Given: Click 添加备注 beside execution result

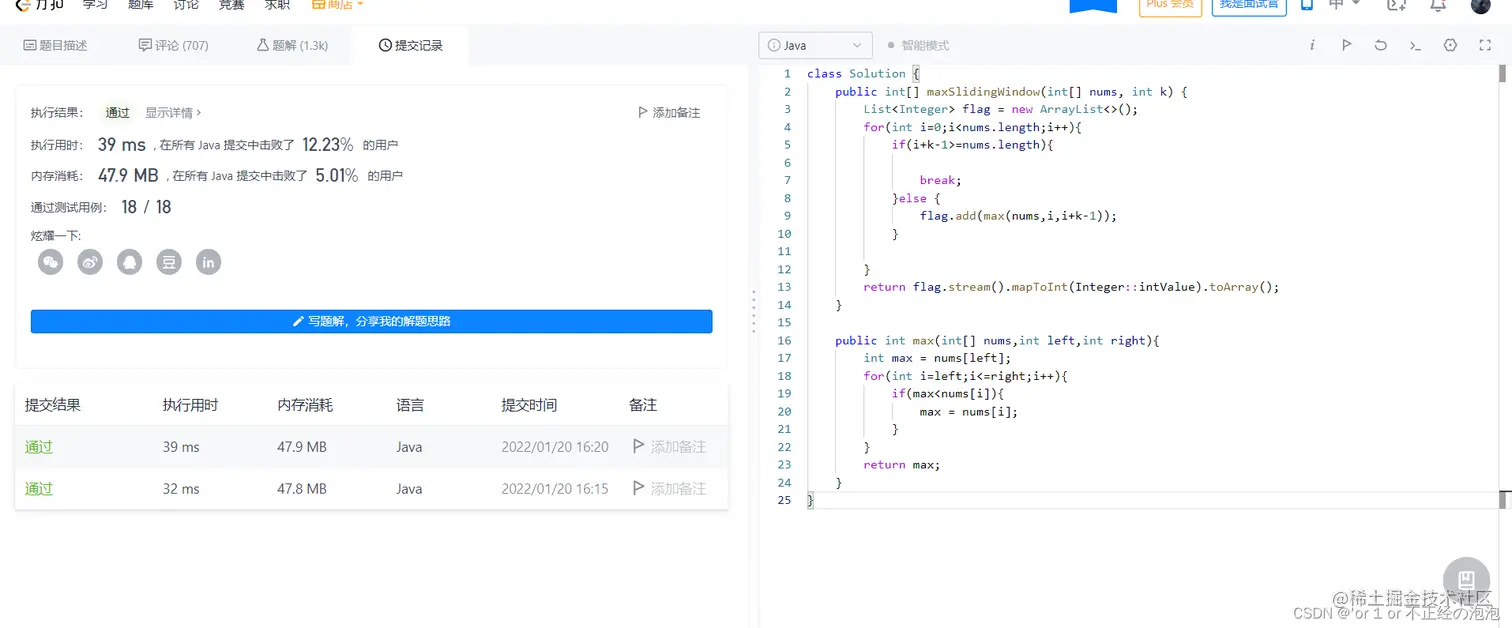Looking at the screenshot, I should (669, 113).
